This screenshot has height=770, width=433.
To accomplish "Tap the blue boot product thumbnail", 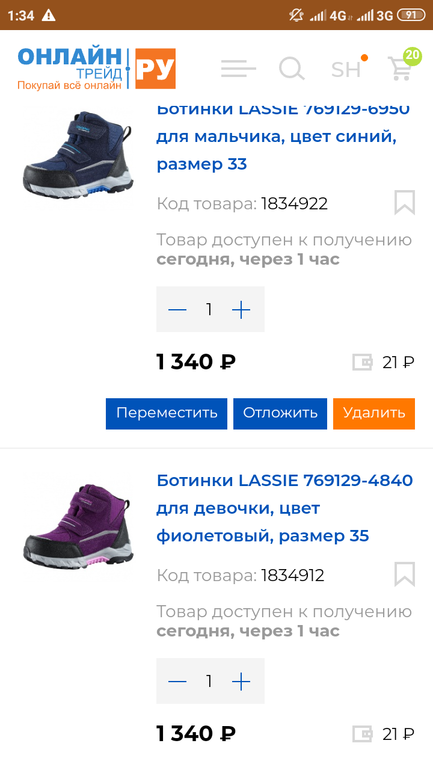I will 78,154.
